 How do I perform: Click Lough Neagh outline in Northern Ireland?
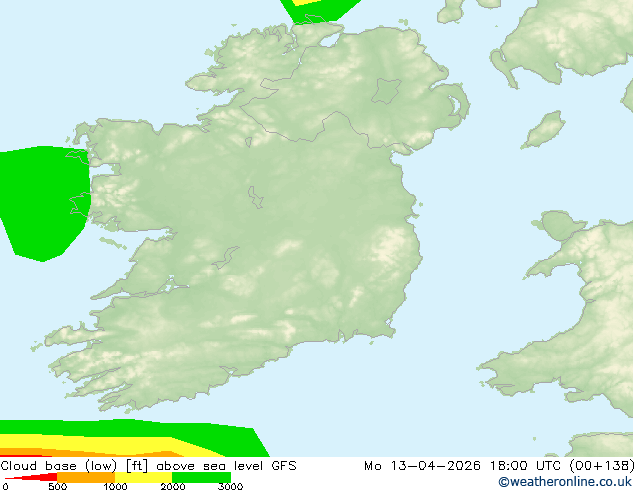point(386,91)
